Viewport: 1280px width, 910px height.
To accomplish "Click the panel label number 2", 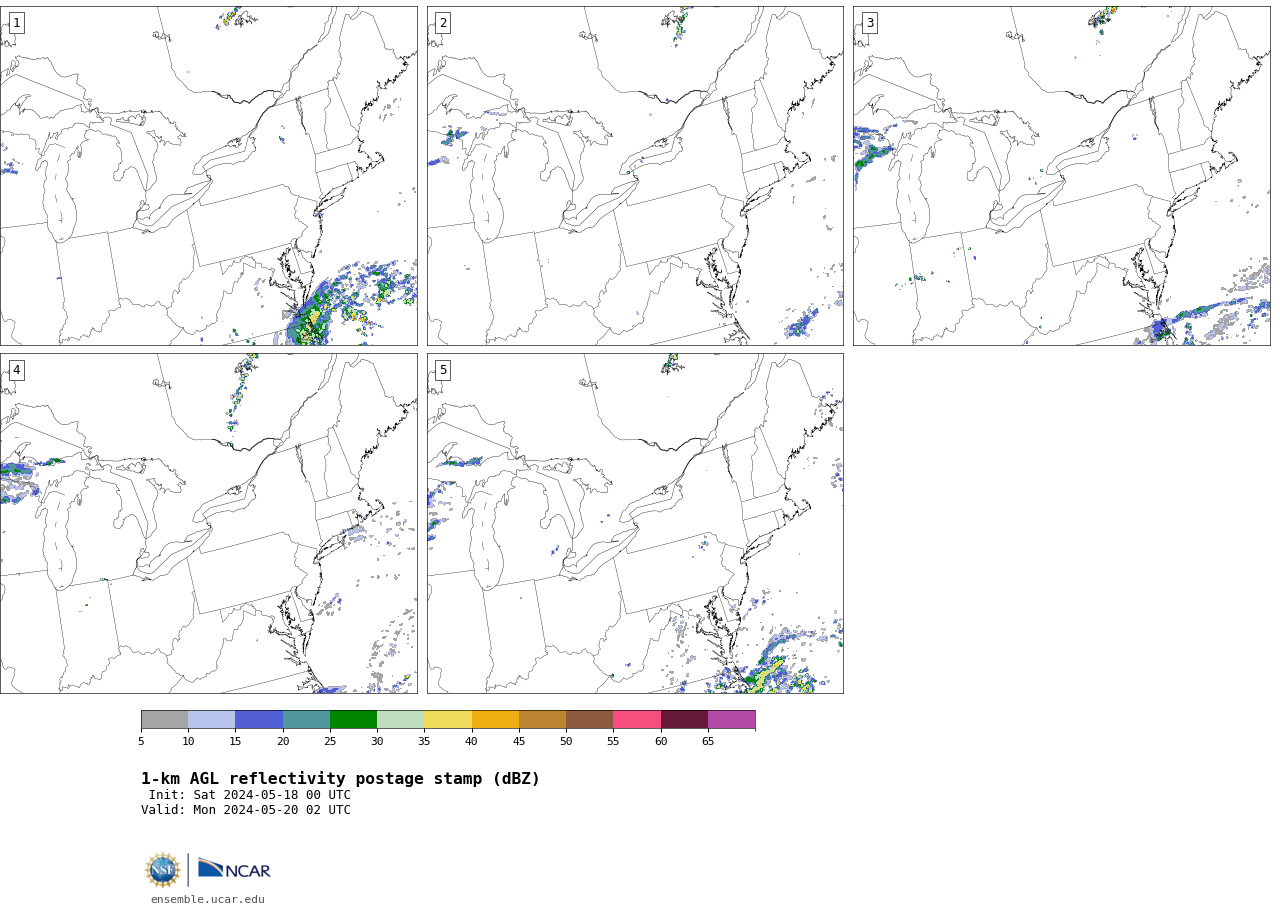I will 443,23.
